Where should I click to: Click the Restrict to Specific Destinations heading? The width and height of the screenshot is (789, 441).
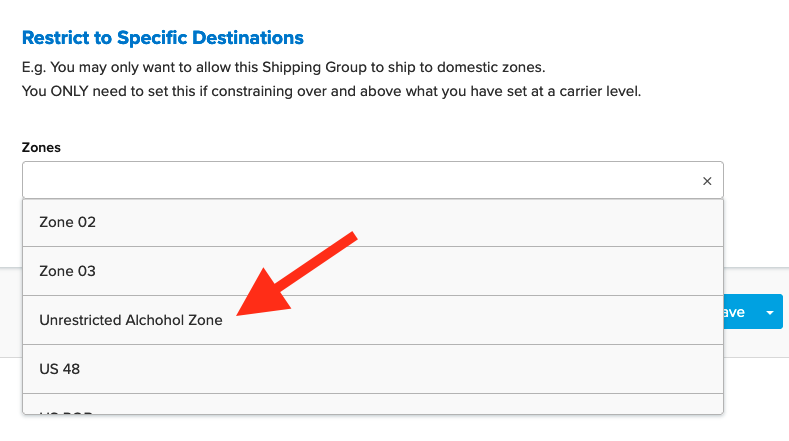click(x=163, y=38)
